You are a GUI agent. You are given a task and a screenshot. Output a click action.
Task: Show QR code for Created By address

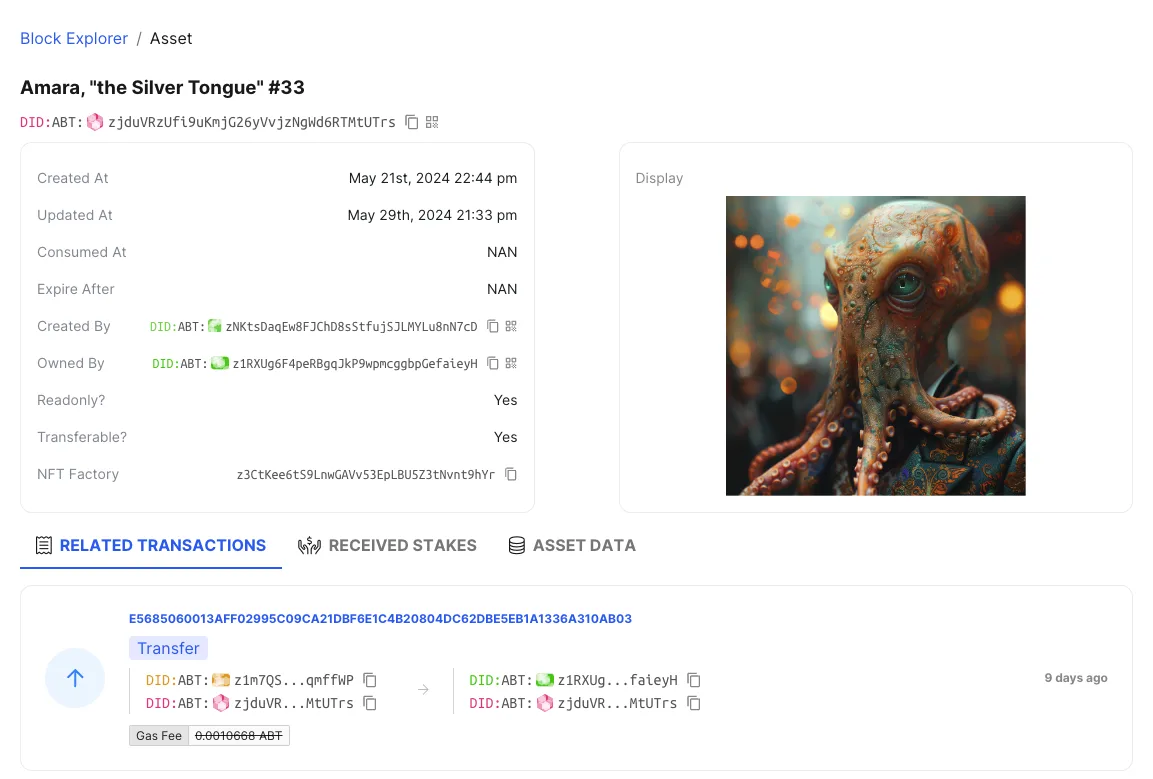[x=511, y=326]
